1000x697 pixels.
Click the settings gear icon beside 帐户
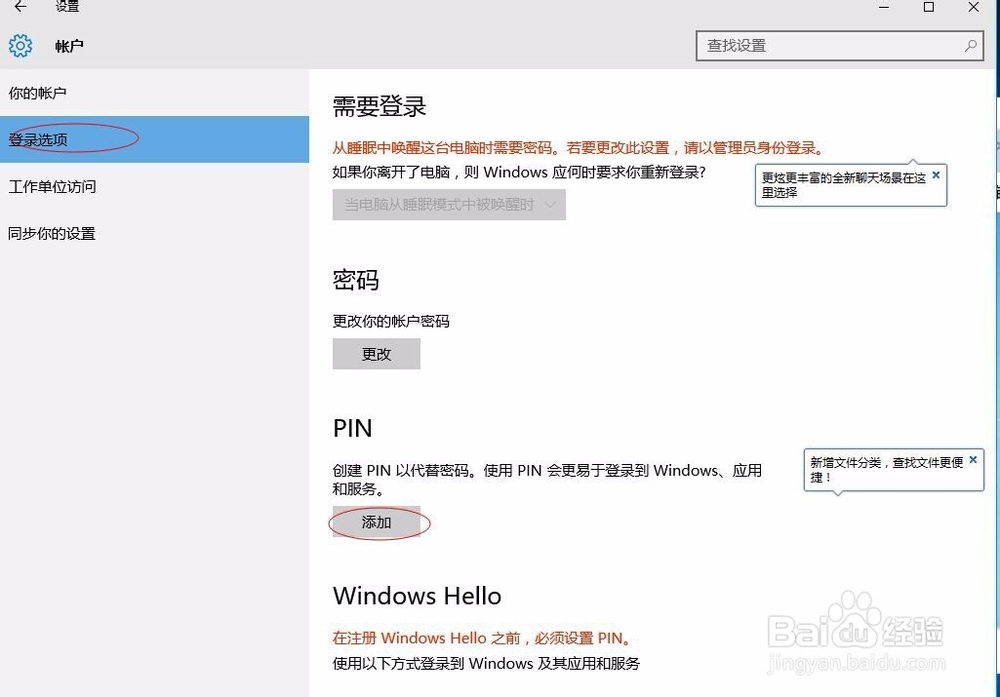(20, 46)
